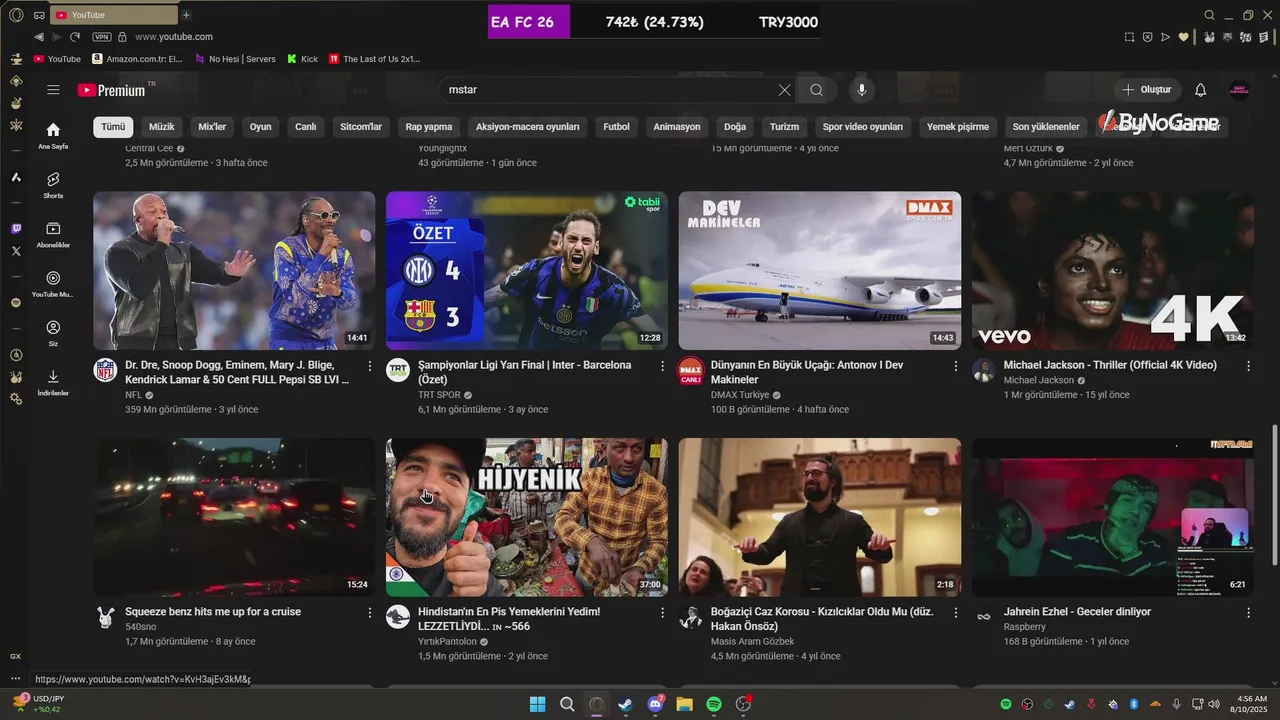The image size is (1280, 720).
Task: Click the YouTube Premium logo
Action: 112,90
